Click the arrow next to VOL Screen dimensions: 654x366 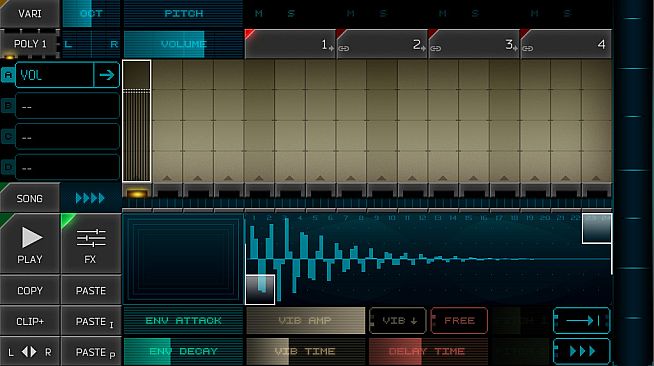[x=107, y=75]
